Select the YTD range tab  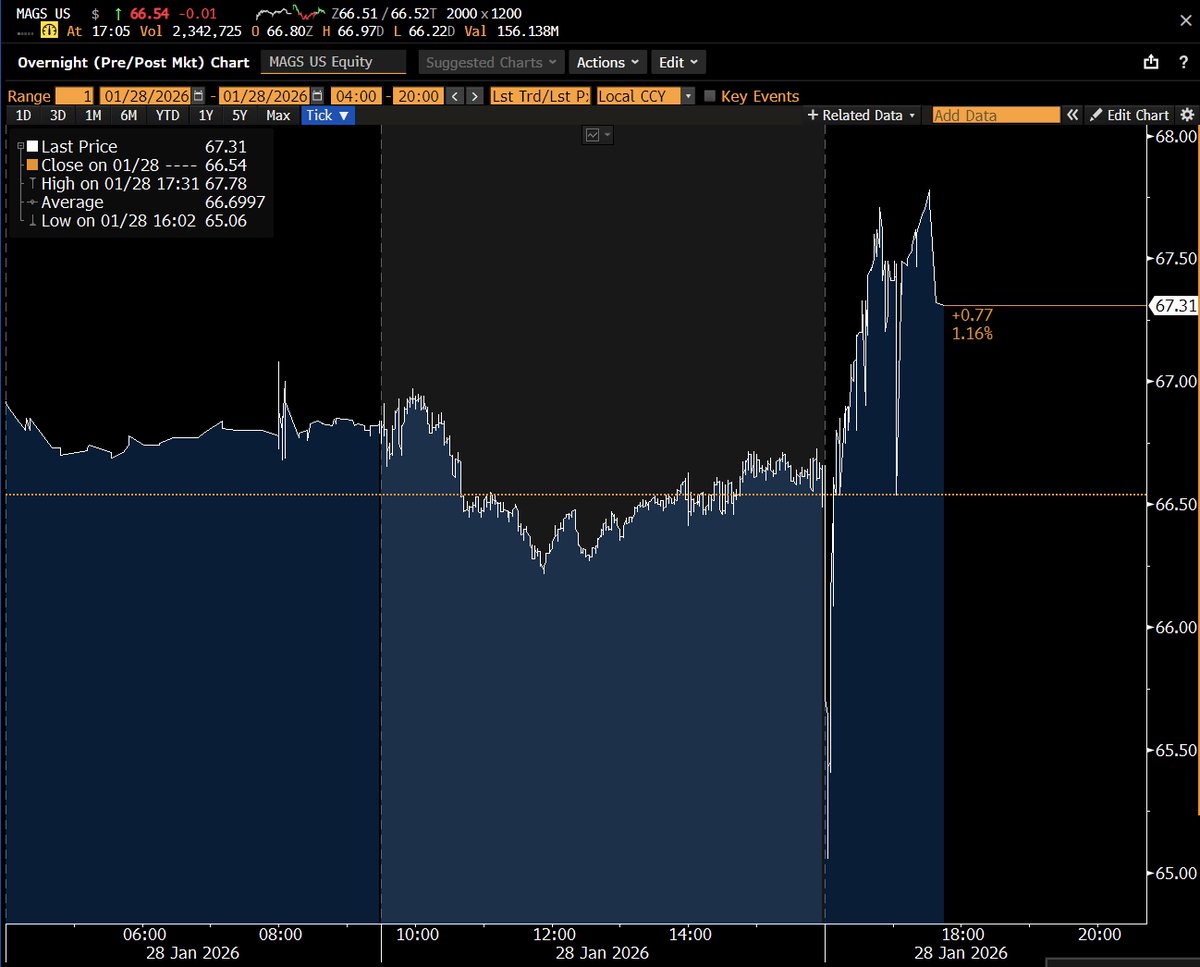click(167, 115)
